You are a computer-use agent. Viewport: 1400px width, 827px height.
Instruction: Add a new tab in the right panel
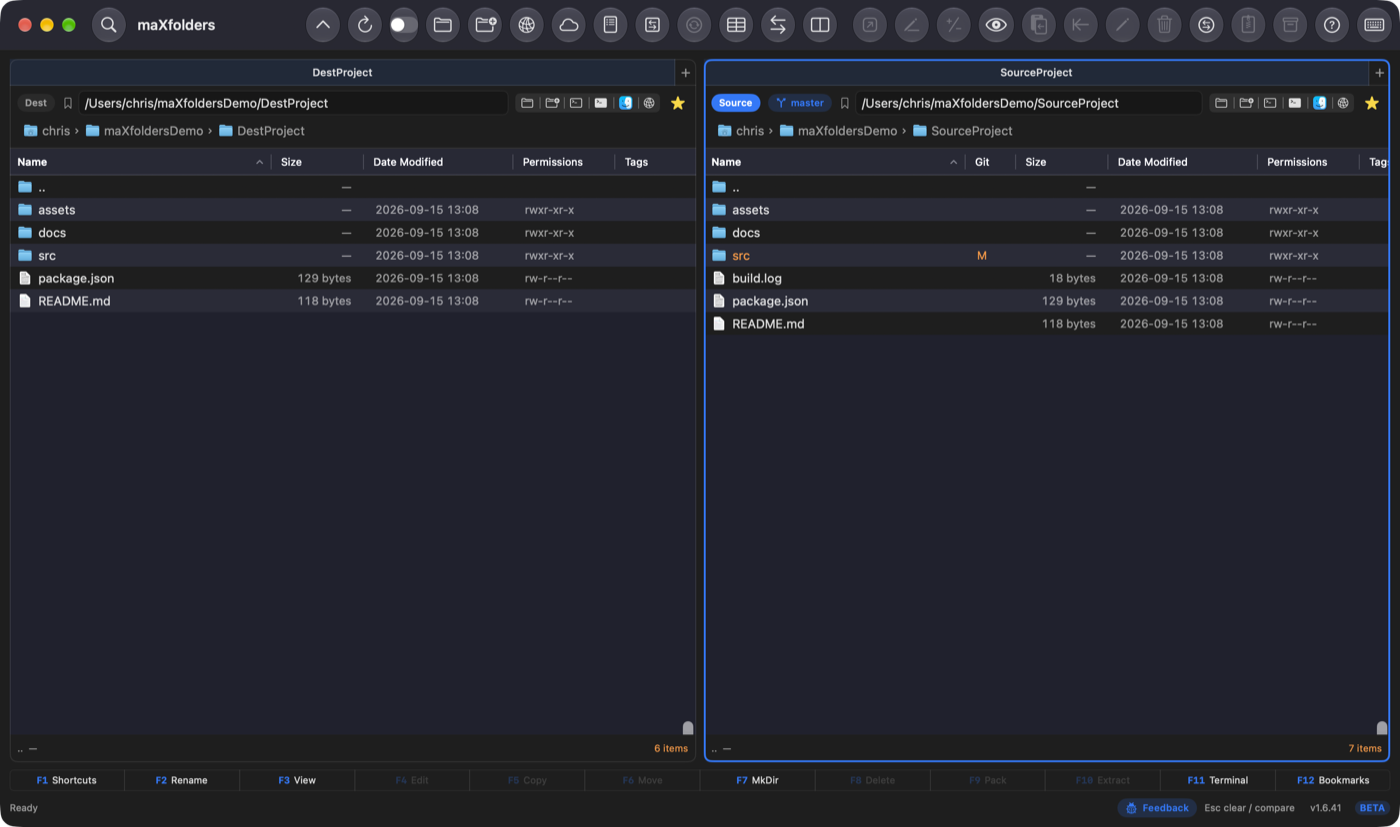pyautogui.click(x=1379, y=72)
